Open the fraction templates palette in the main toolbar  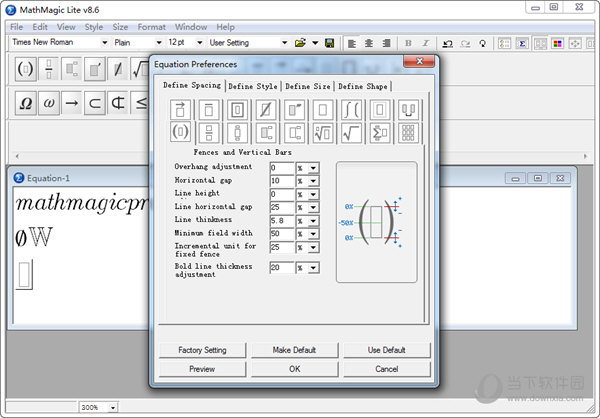click(x=49, y=69)
